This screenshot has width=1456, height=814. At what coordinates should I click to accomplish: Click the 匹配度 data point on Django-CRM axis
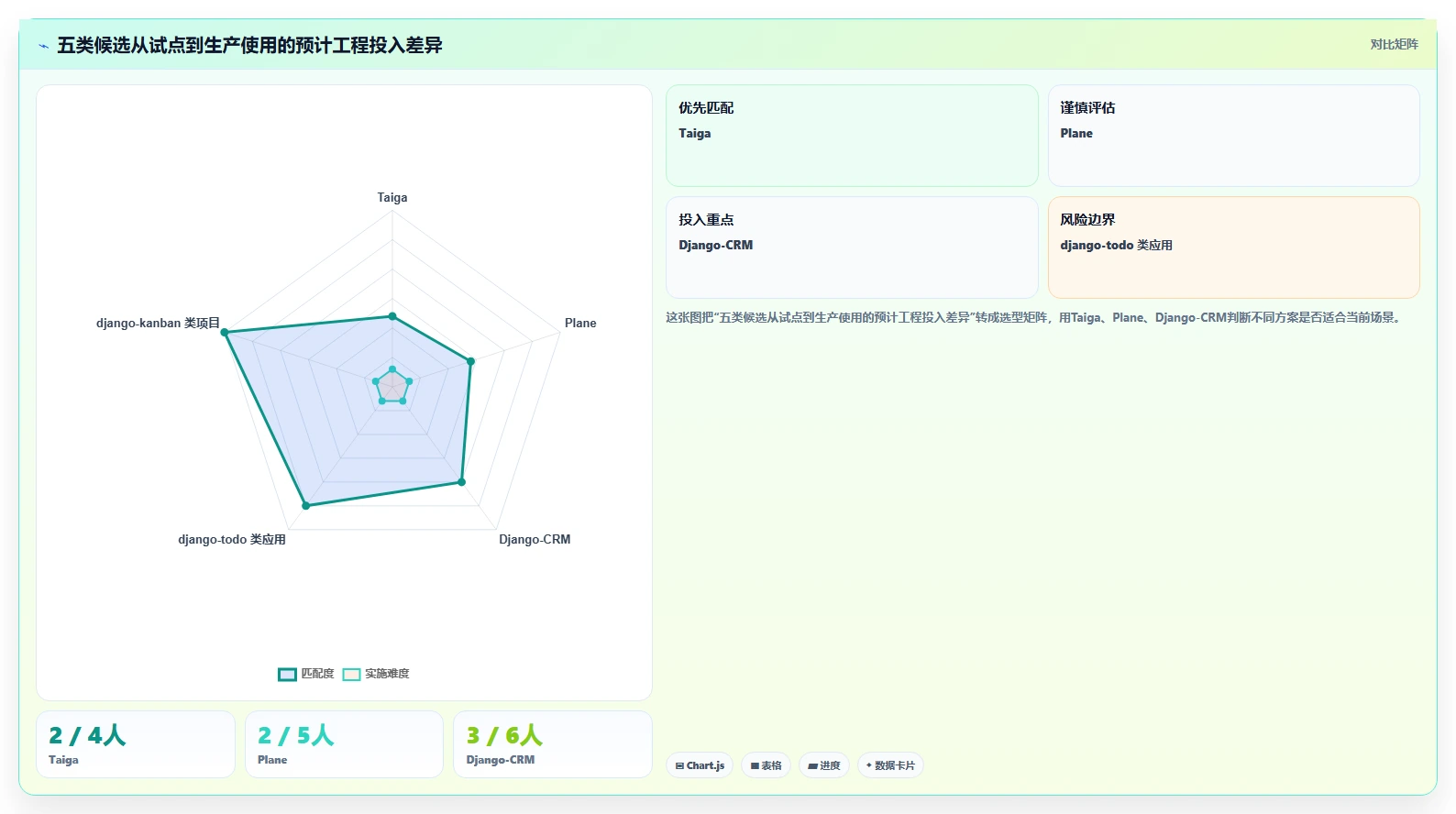pyautogui.click(x=461, y=481)
